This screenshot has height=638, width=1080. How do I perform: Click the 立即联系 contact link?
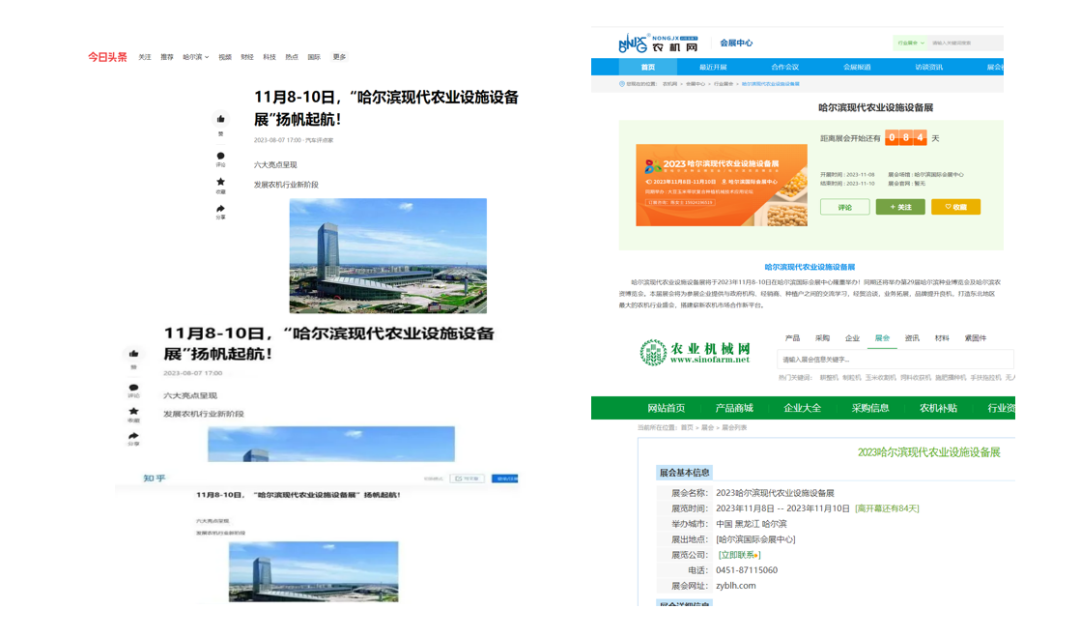pyautogui.click(x=738, y=554)
